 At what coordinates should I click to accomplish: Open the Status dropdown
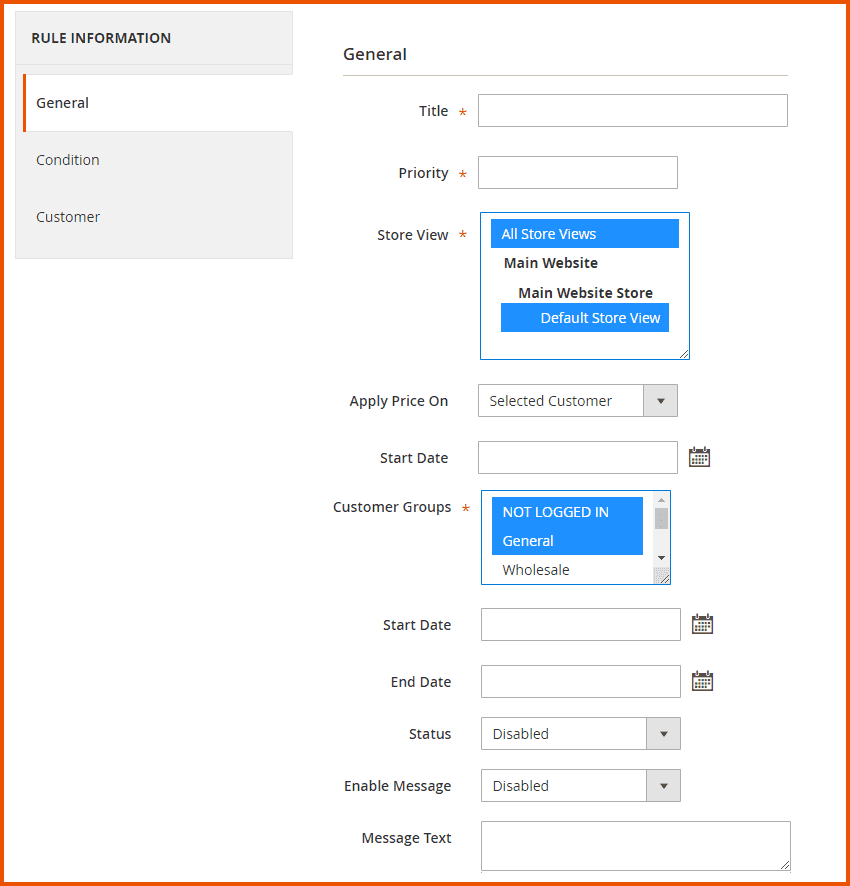coord(662,734)
